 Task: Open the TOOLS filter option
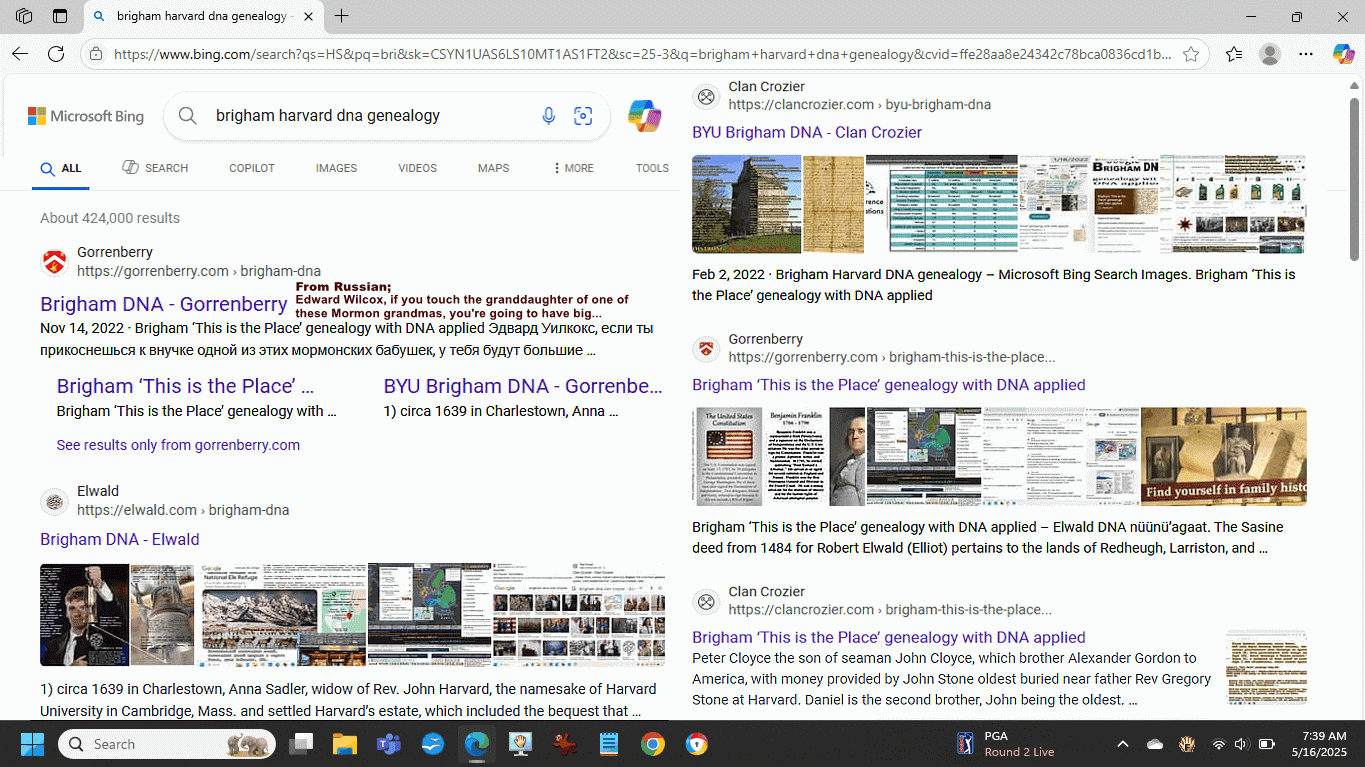tap(652, 168)
